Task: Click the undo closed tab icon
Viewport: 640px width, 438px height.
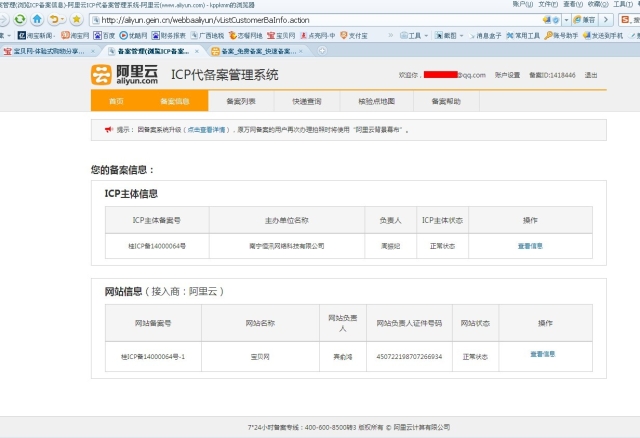Action: 53,19
